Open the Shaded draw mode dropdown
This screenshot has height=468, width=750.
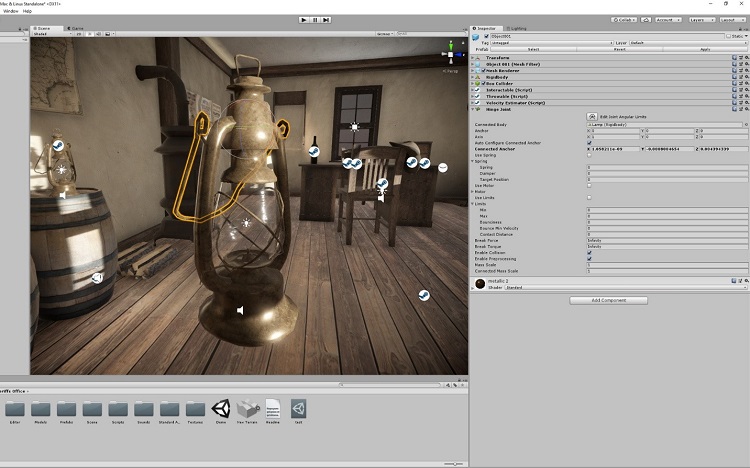click(x=52, y=34)
